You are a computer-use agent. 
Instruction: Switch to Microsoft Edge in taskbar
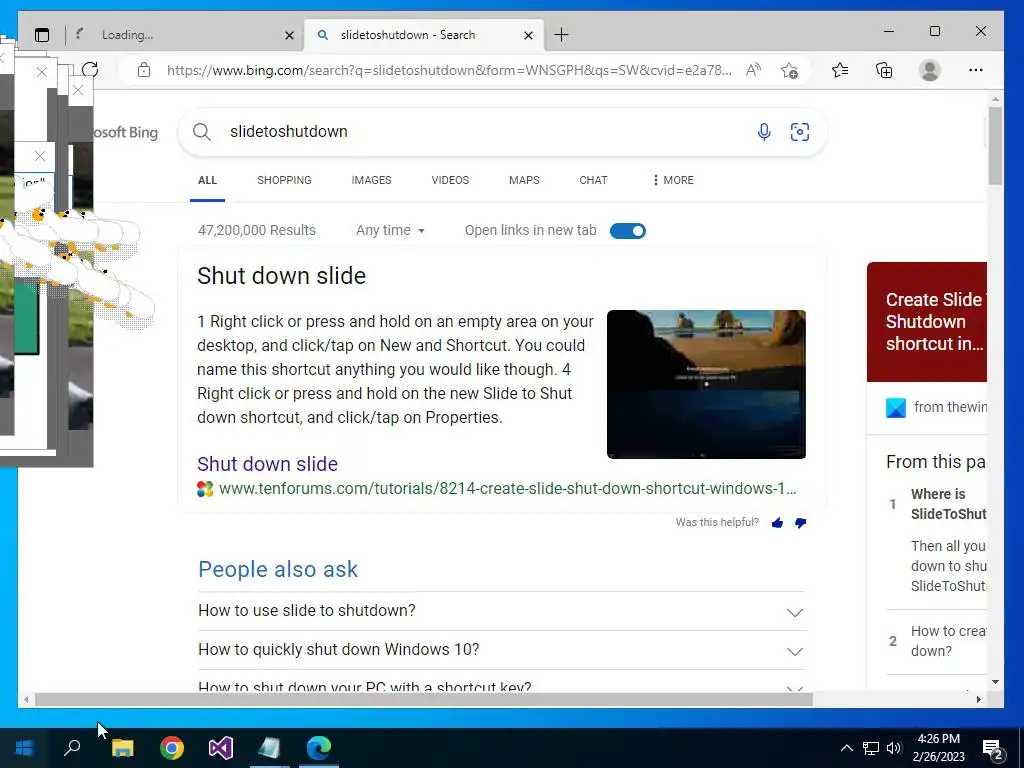319,748
